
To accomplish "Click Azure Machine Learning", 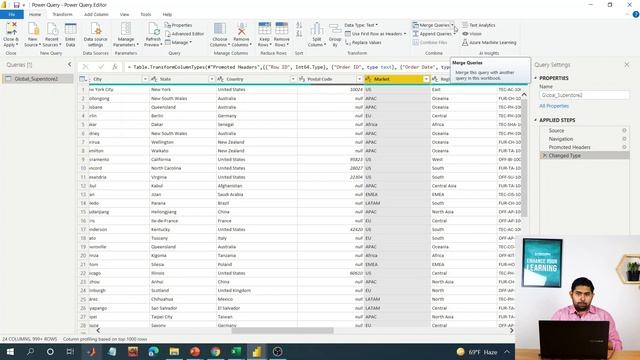I will 489,42.
